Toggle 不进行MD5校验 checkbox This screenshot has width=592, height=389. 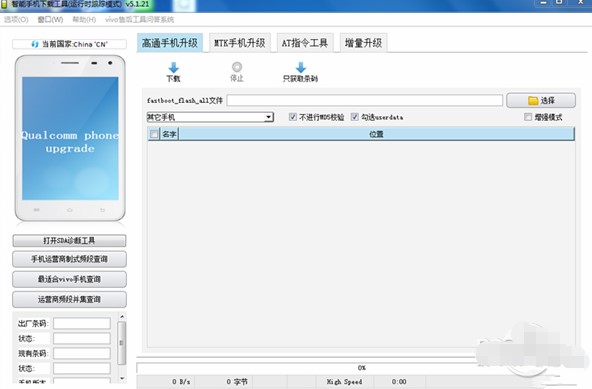coord(293,117)
